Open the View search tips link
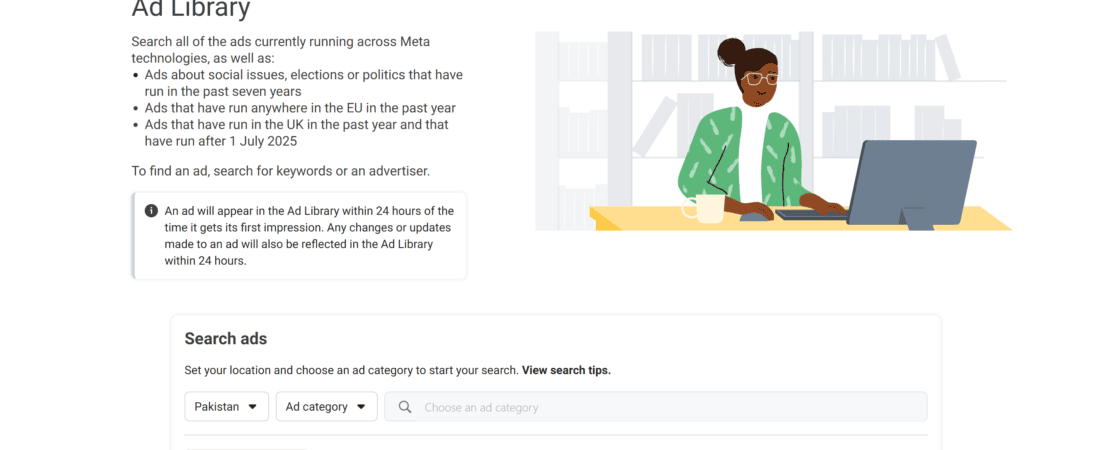 (566, 370)
